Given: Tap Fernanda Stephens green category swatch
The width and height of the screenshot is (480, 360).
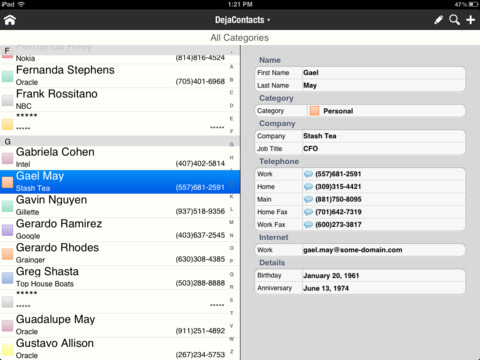Looking at the screenshot, I should (x=7, y=76).
